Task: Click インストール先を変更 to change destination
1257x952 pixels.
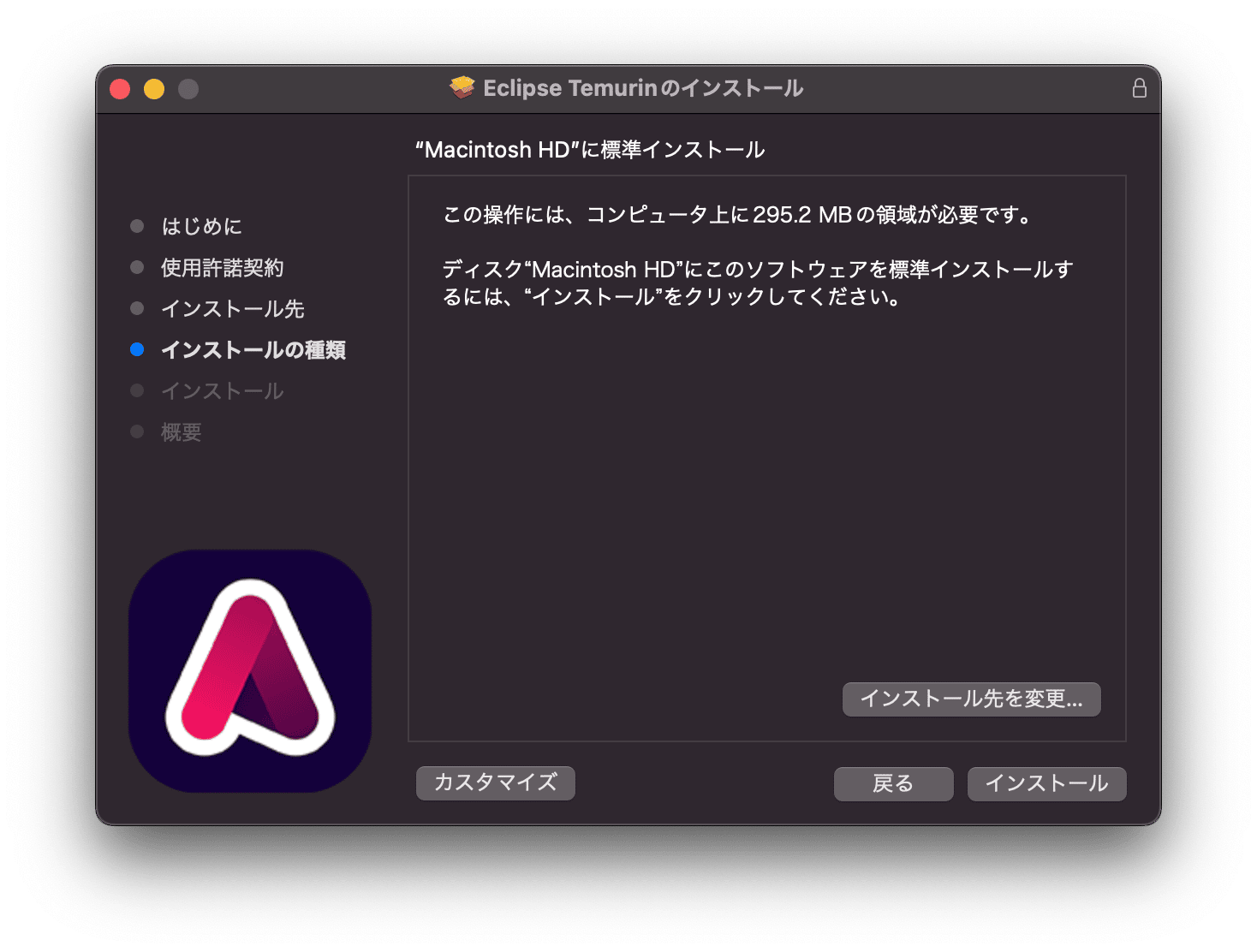Action: pos(972,699)
